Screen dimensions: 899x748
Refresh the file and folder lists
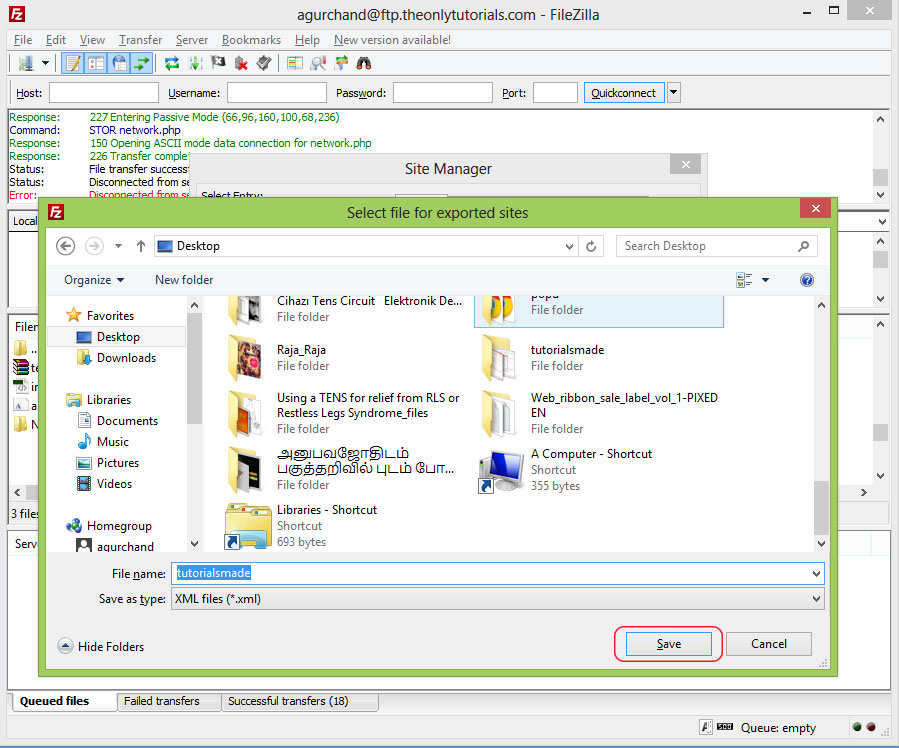pyautogui.click(x=170, y=62)
